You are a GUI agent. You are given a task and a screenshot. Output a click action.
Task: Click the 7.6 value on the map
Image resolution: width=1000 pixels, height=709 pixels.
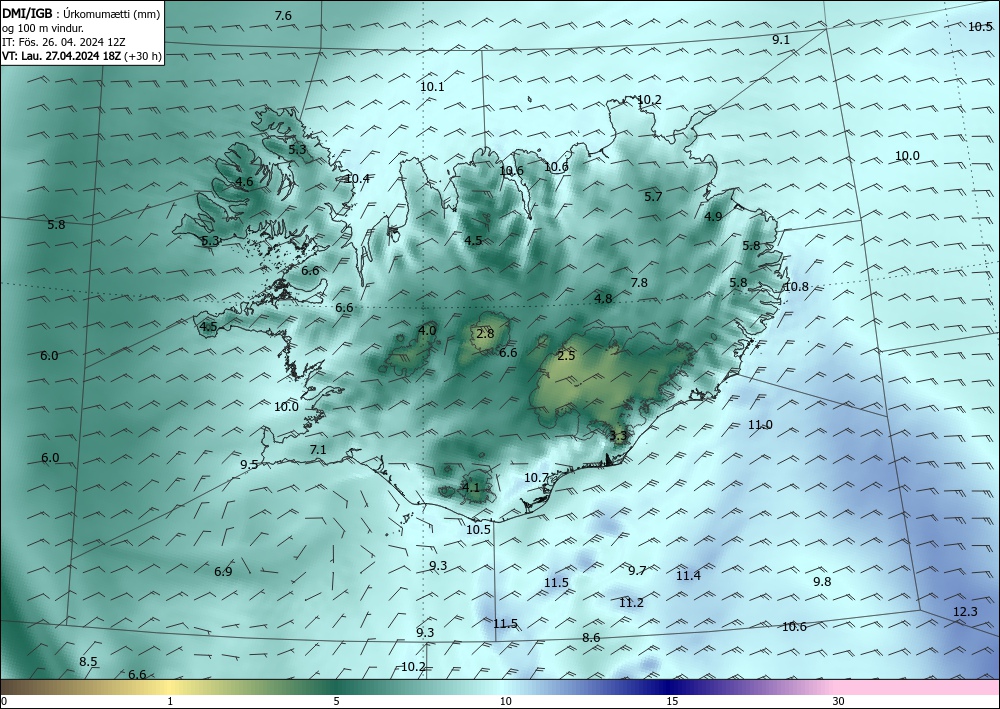[x=283, y=15]
